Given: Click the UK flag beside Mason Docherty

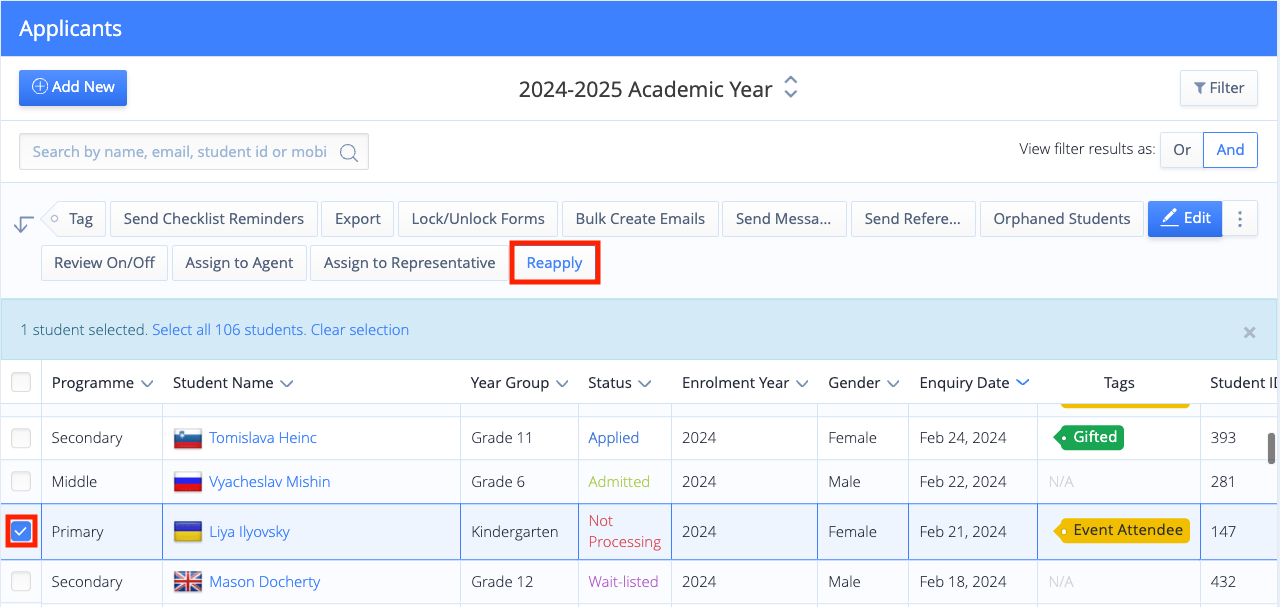Looking at the screenshot, I should [x=188, y=582].
